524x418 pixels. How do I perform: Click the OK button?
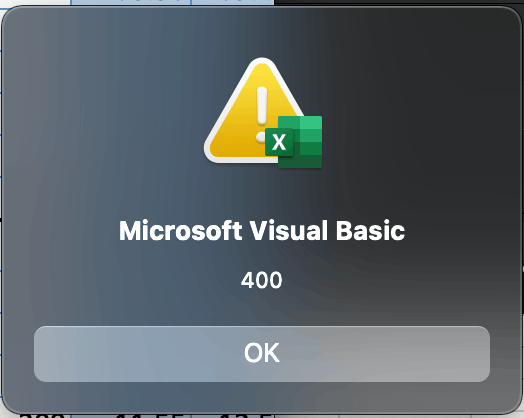coord(262,354)
